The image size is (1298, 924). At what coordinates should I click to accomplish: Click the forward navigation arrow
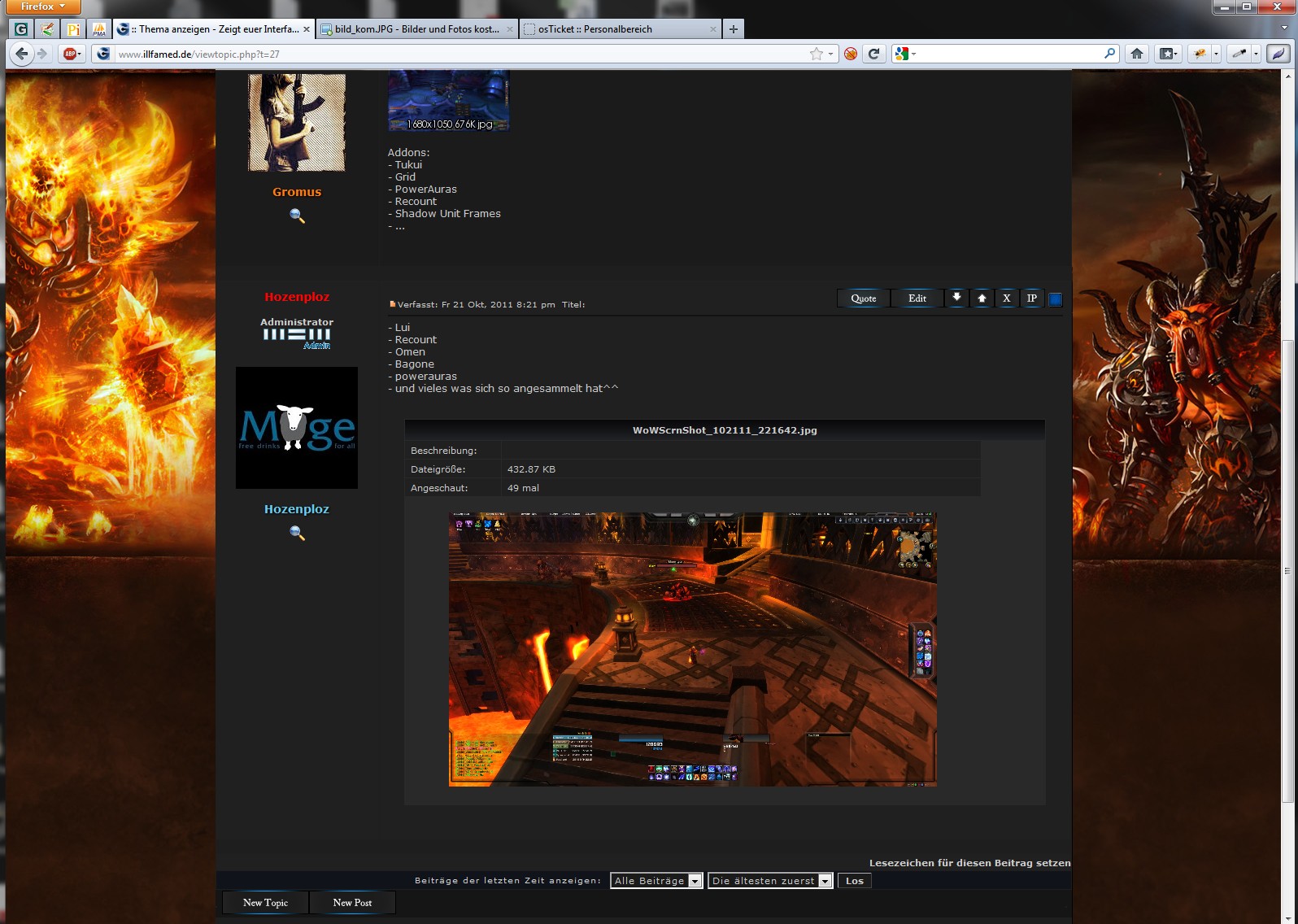[42, 54]
